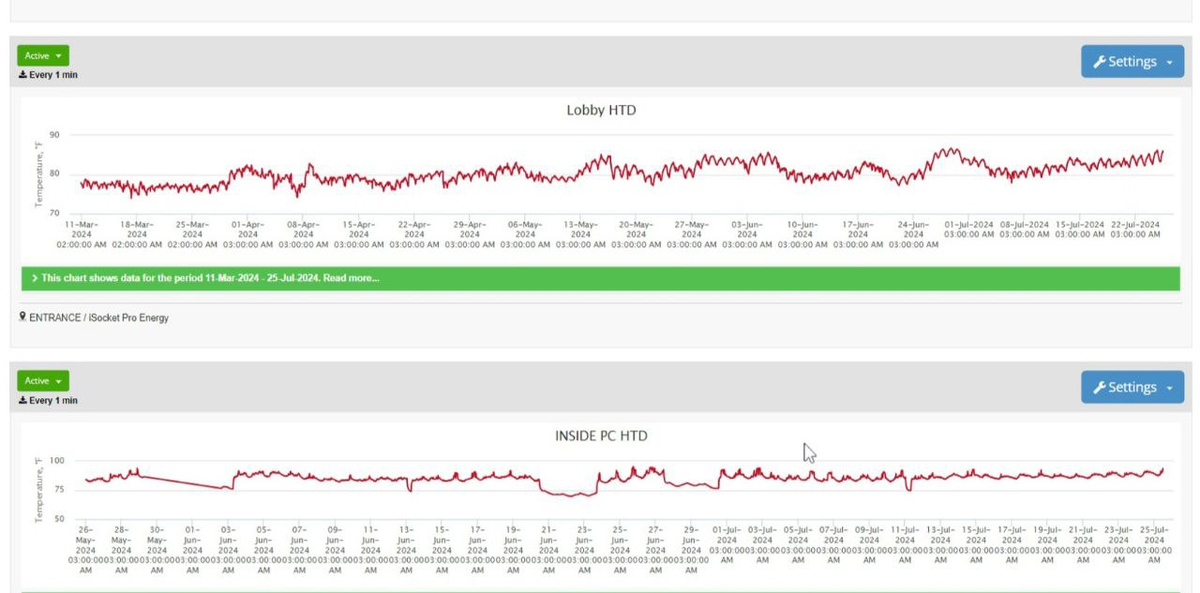Click the Lobby HTD chart title
Screen dimensions: 1200x593
[601, 110]
